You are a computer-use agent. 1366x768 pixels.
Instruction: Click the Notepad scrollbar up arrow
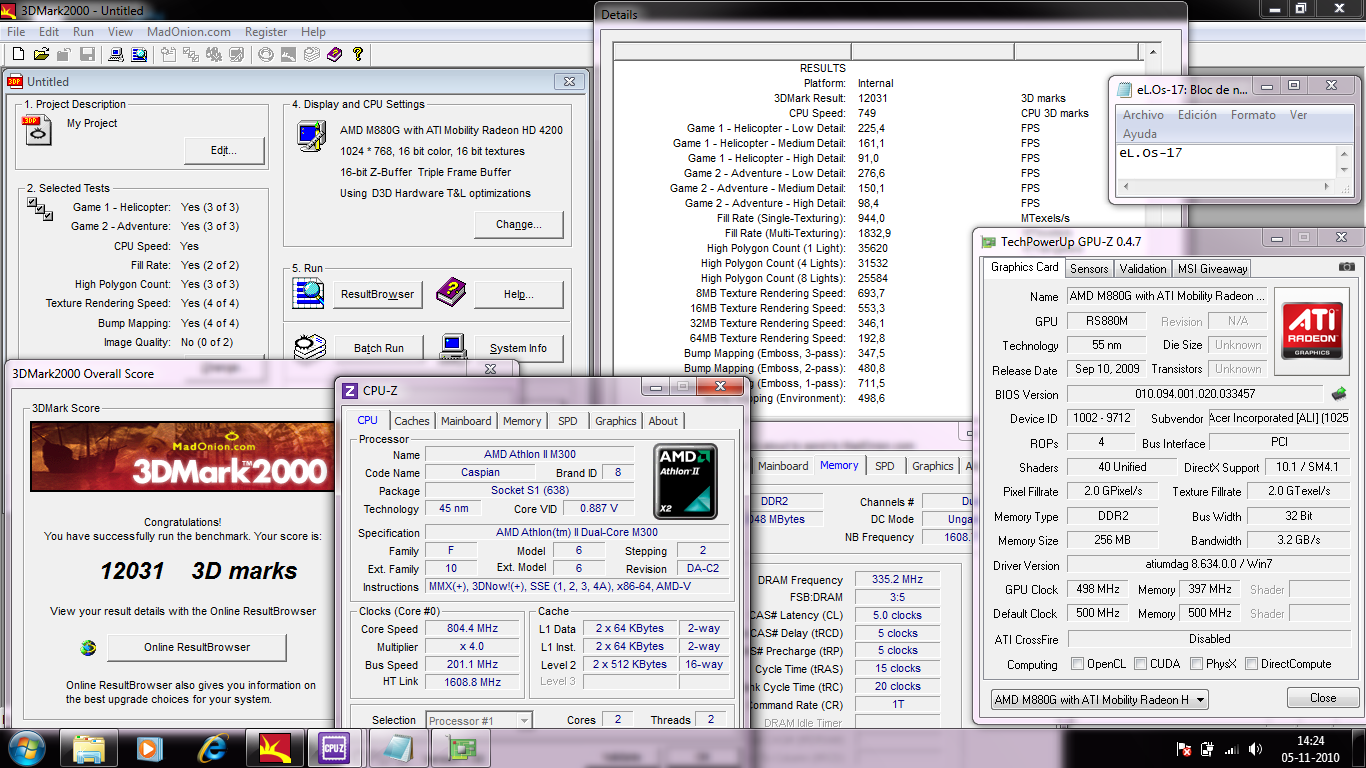[1345, 154]
